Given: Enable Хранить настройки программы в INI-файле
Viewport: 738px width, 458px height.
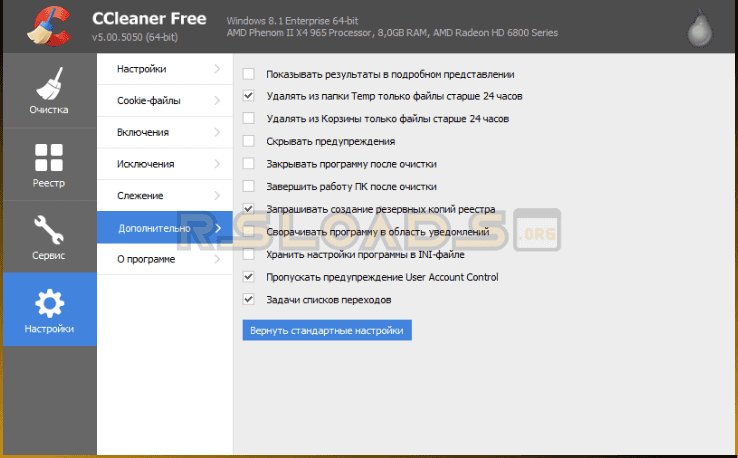Looking at the screenshot, I should (249, 254).
